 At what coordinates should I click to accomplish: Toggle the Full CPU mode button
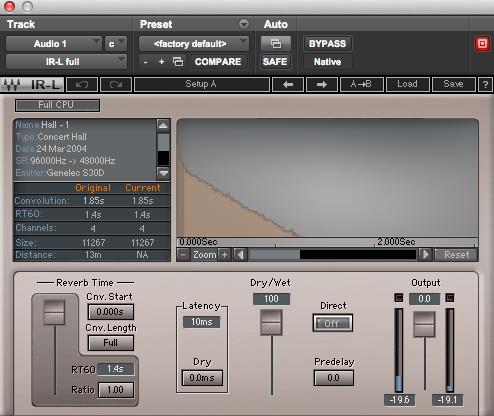coord(57,105)
